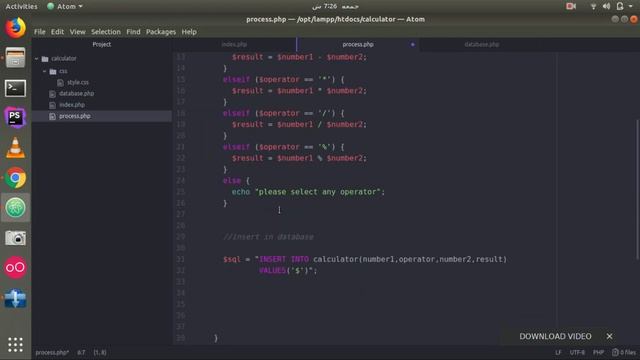Switch to the database.php tab
640x360 pixels.
tap(482, 44)
